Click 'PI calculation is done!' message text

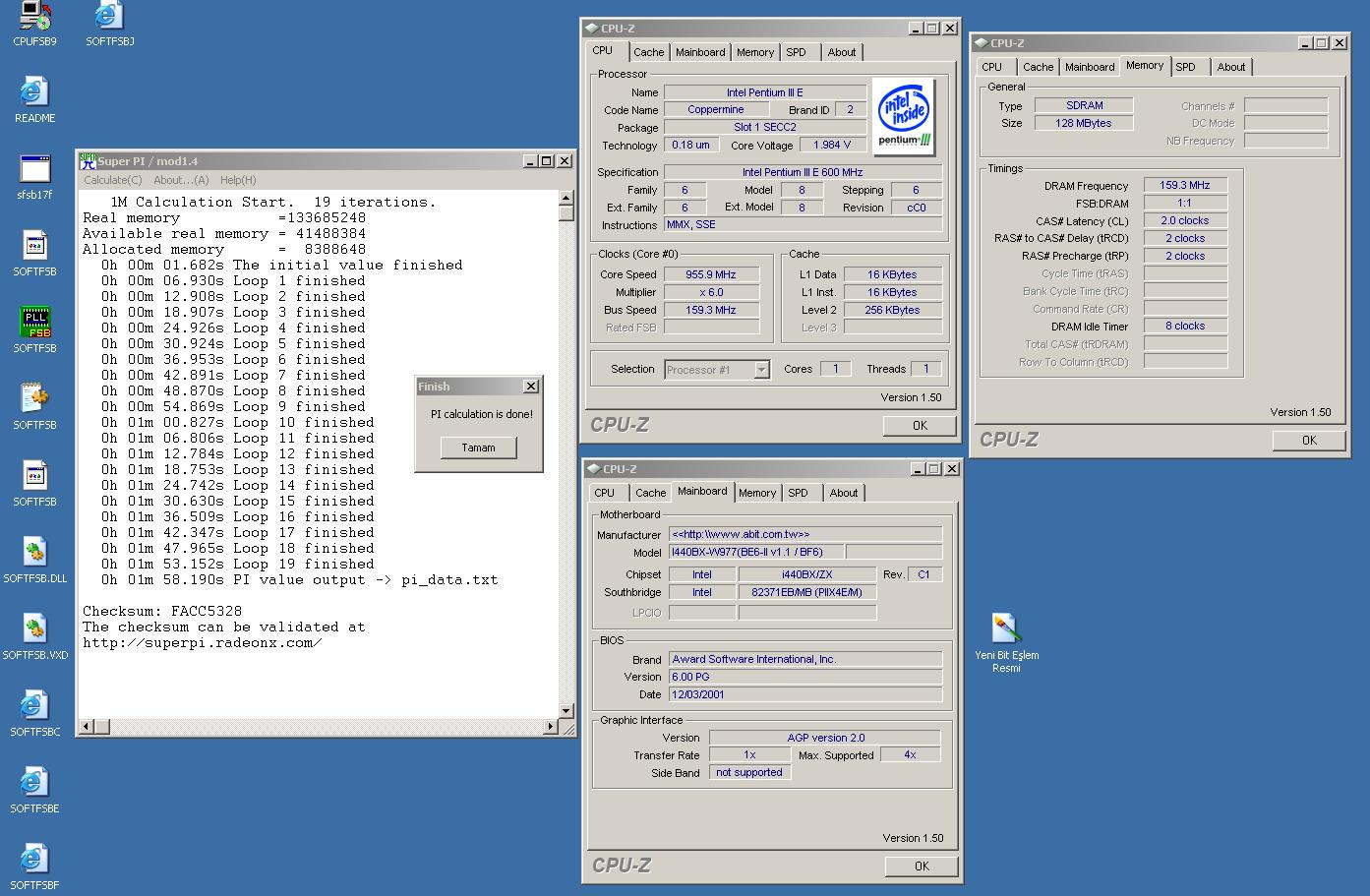(x=482, y=414)
